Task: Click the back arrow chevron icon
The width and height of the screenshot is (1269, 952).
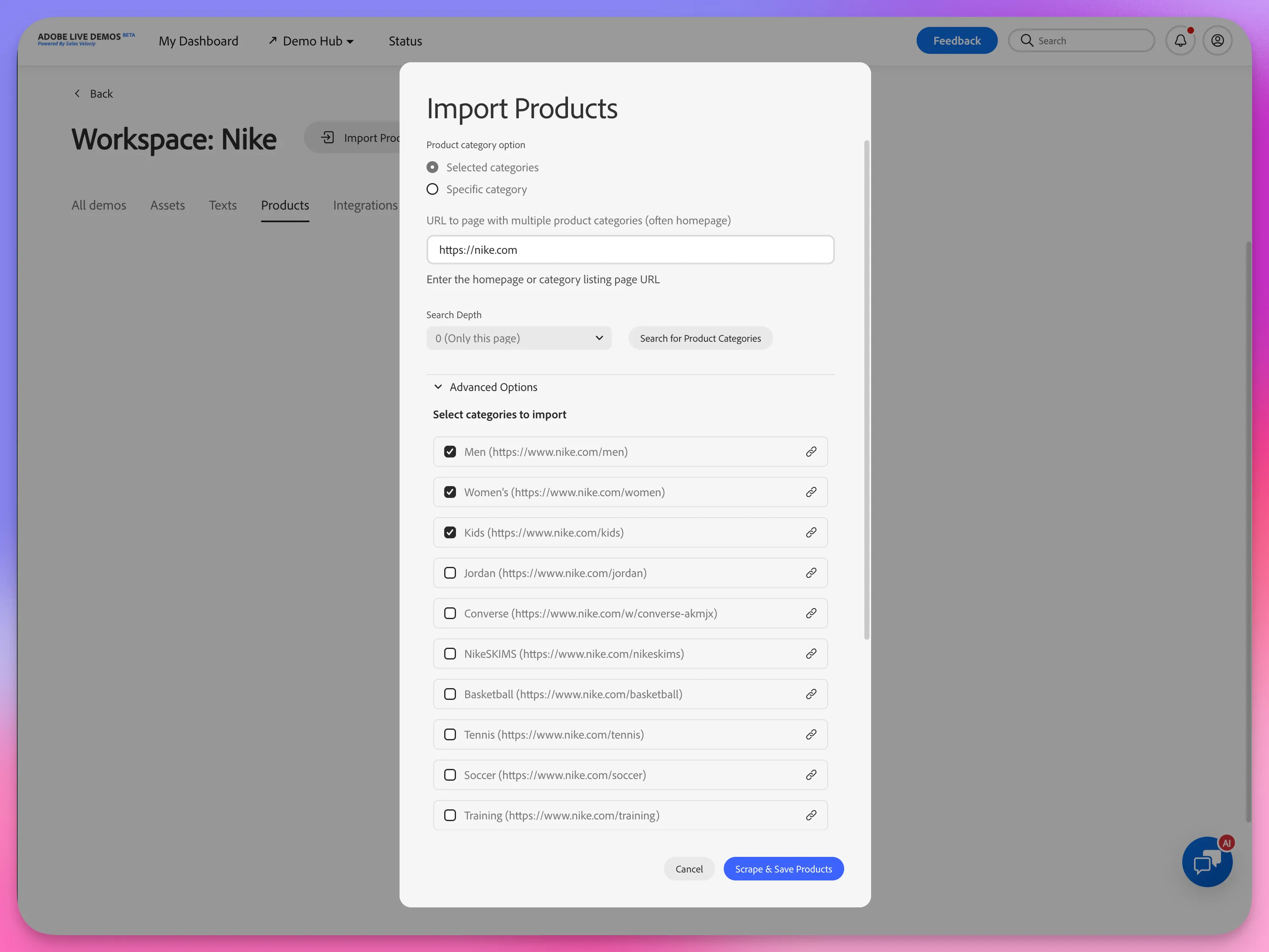Action: point(77,93)
